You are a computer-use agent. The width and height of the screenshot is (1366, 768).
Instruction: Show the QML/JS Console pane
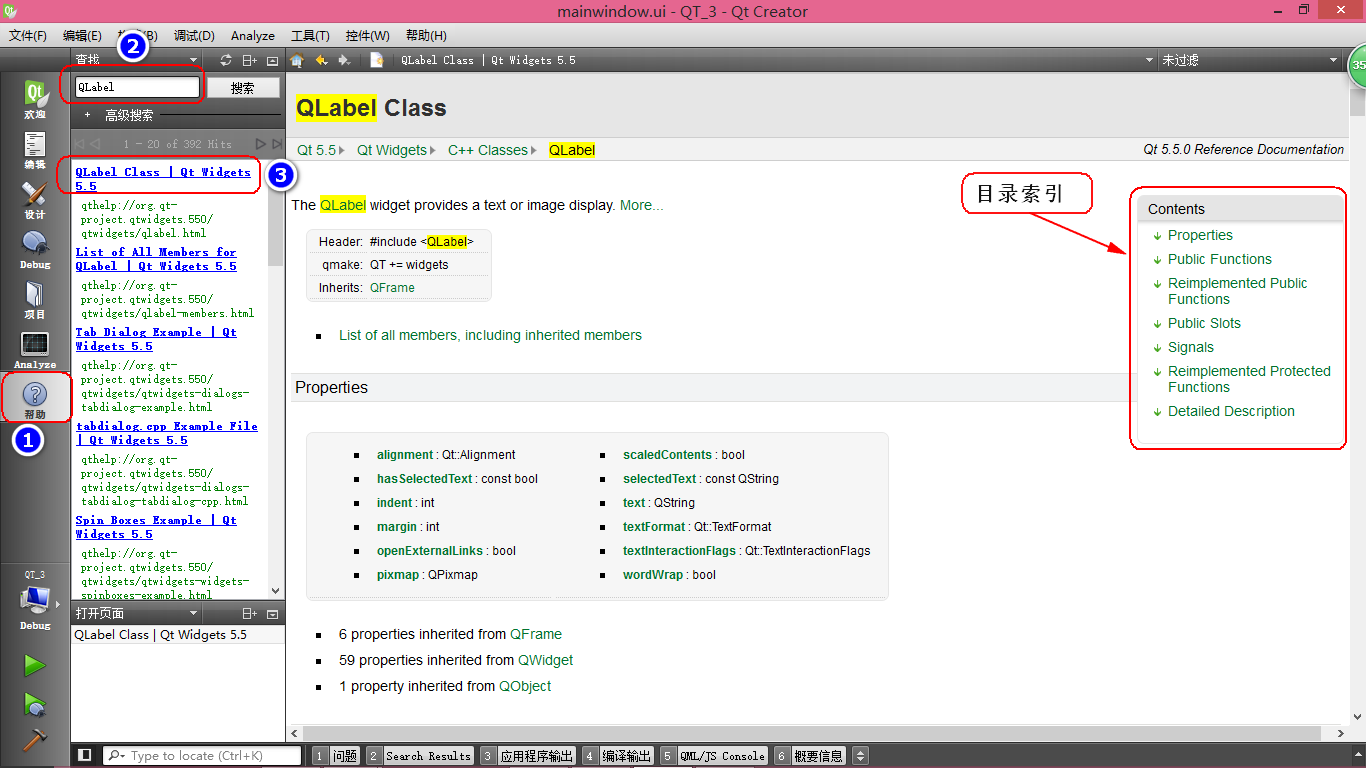click(x=714, y=756)
